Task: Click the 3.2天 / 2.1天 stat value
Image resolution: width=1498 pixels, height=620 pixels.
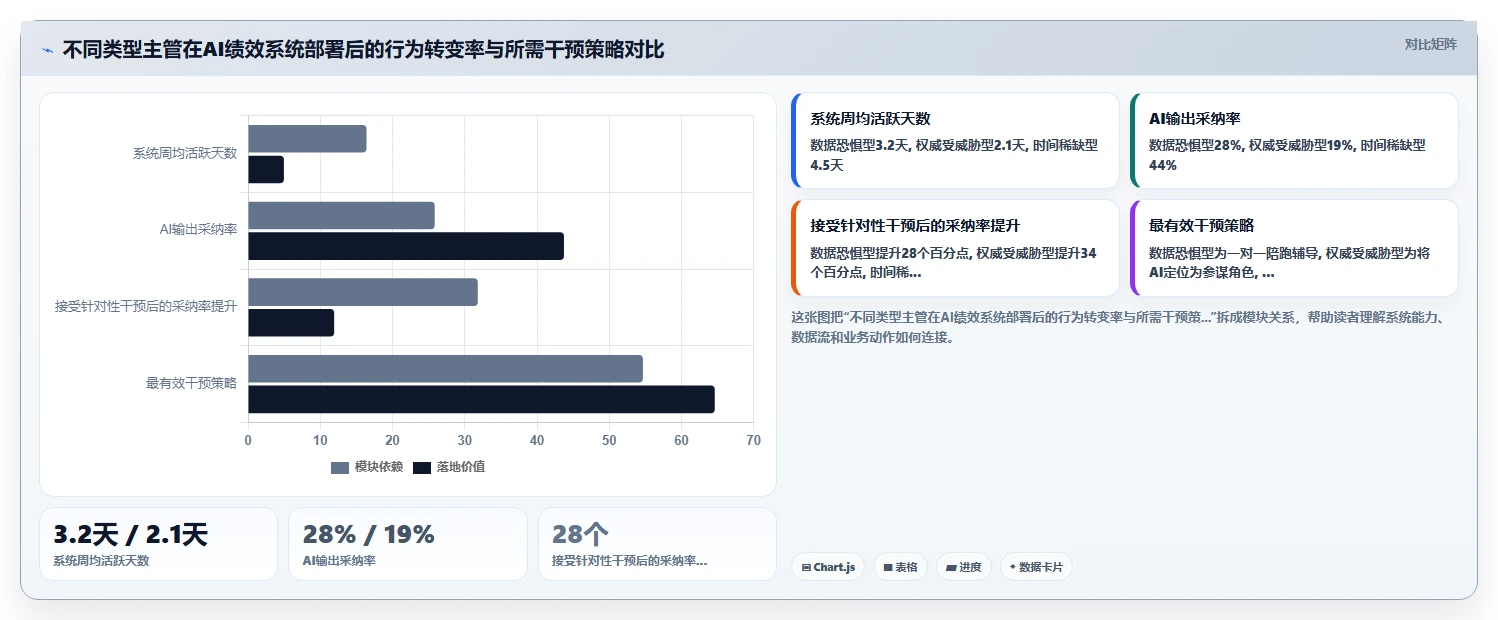Action: (x=130, y=535)
